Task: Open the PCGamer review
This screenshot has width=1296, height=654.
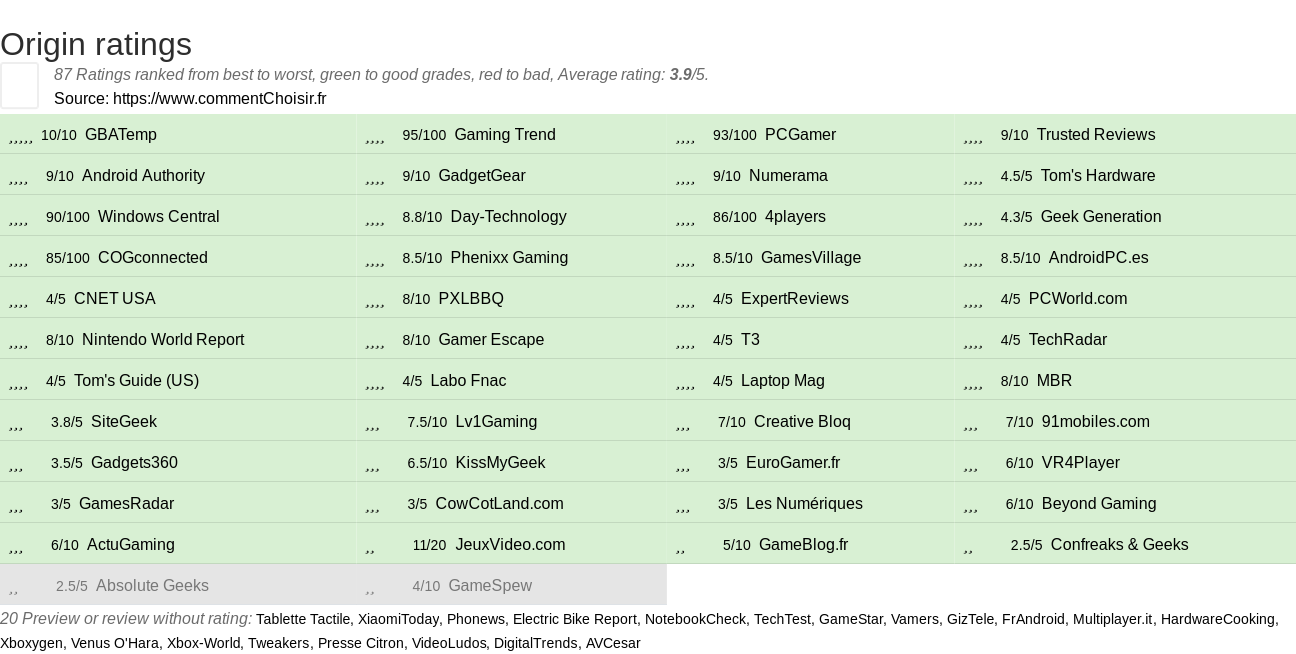Action: click(x=800, y=135)
